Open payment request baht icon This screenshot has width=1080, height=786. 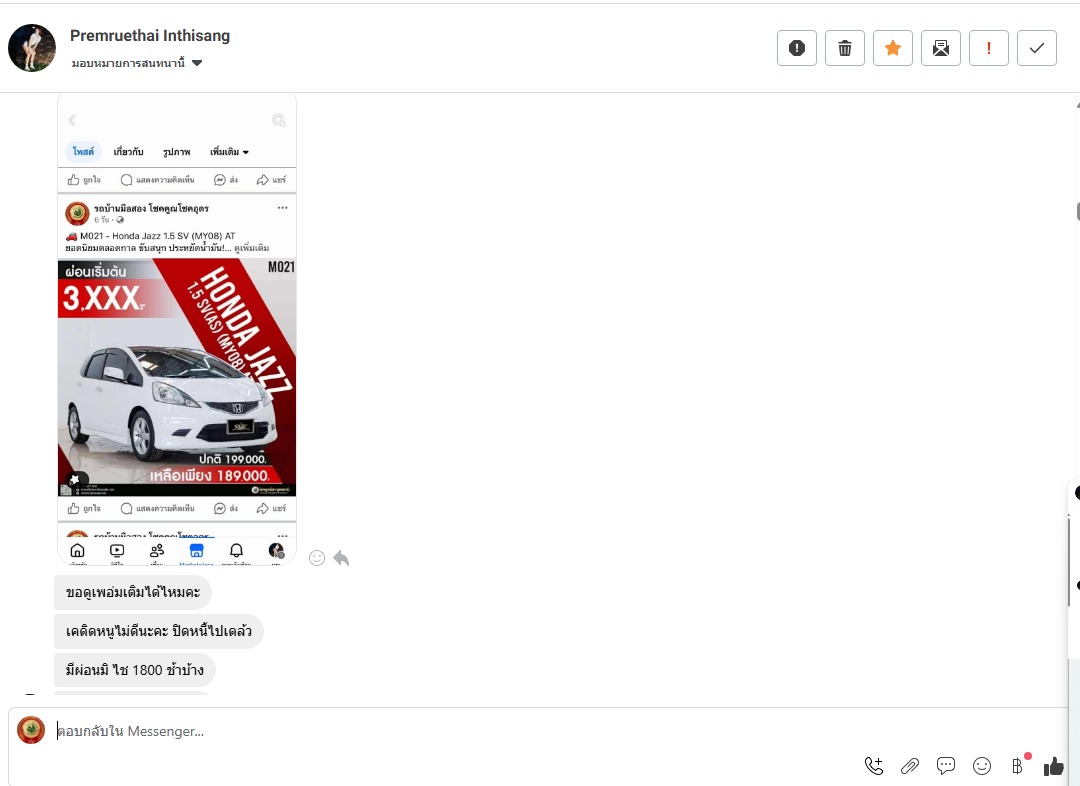1018,765
